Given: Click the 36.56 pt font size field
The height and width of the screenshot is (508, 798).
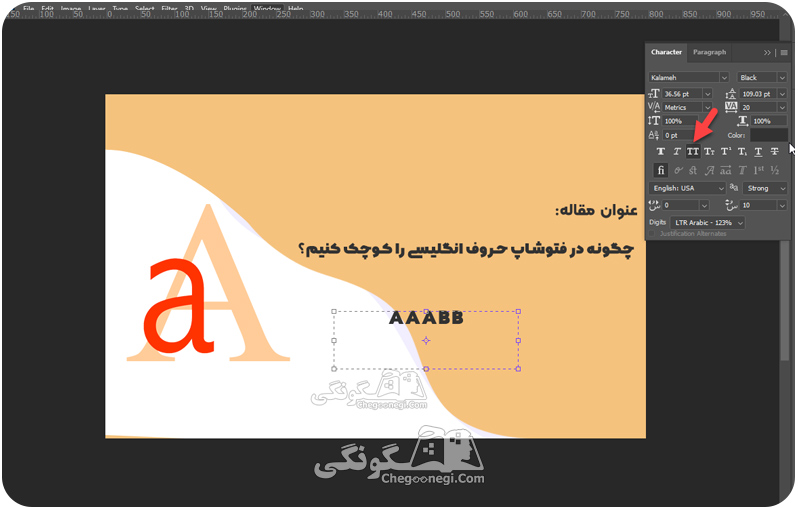Looking at the screenshot, I should 682,94.
